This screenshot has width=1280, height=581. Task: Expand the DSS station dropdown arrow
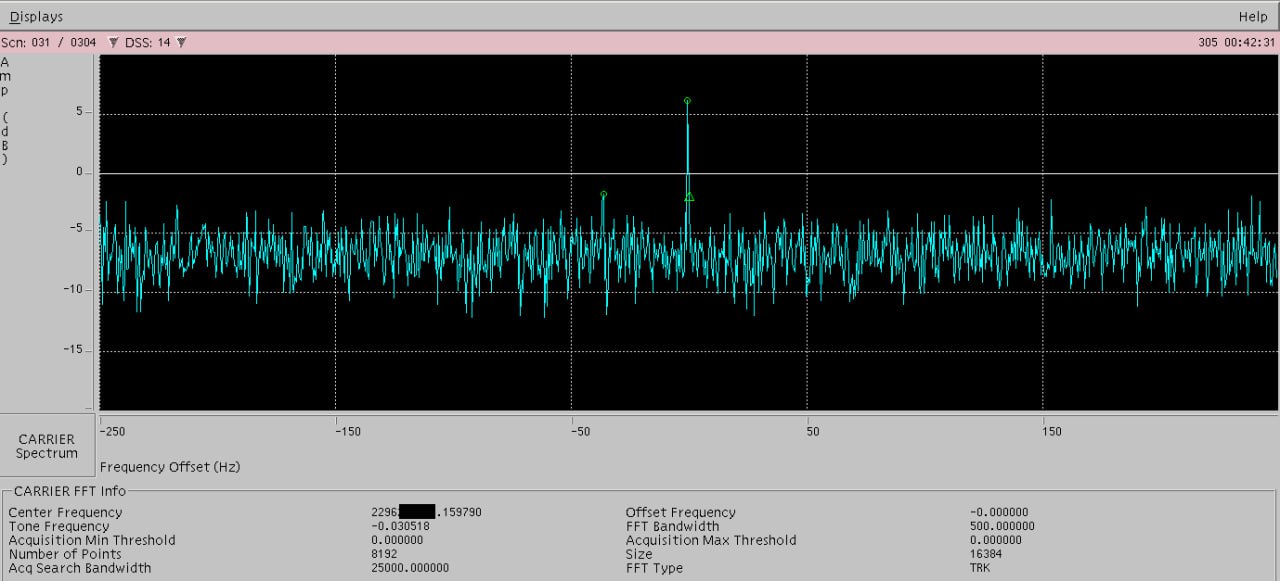(x=180, y=42)
